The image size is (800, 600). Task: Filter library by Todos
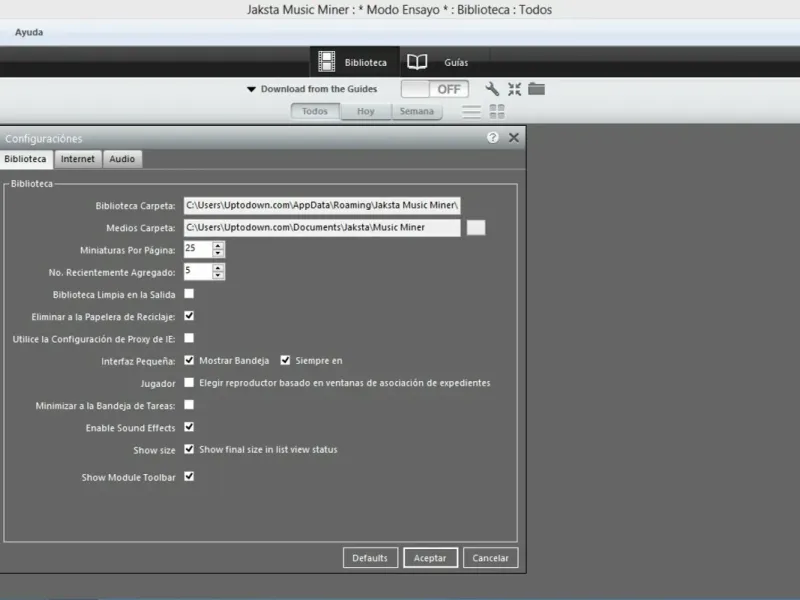tap(315, 111)
